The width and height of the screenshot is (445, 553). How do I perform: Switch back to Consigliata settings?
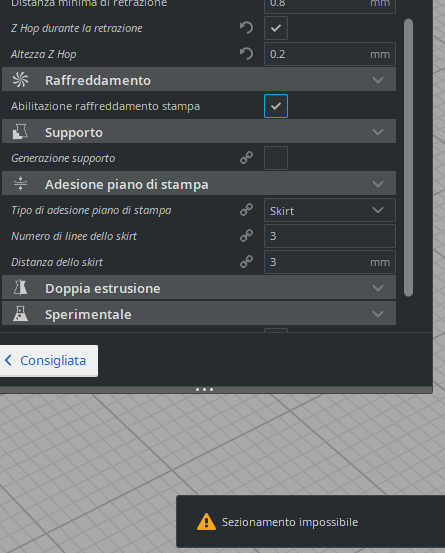48,361
